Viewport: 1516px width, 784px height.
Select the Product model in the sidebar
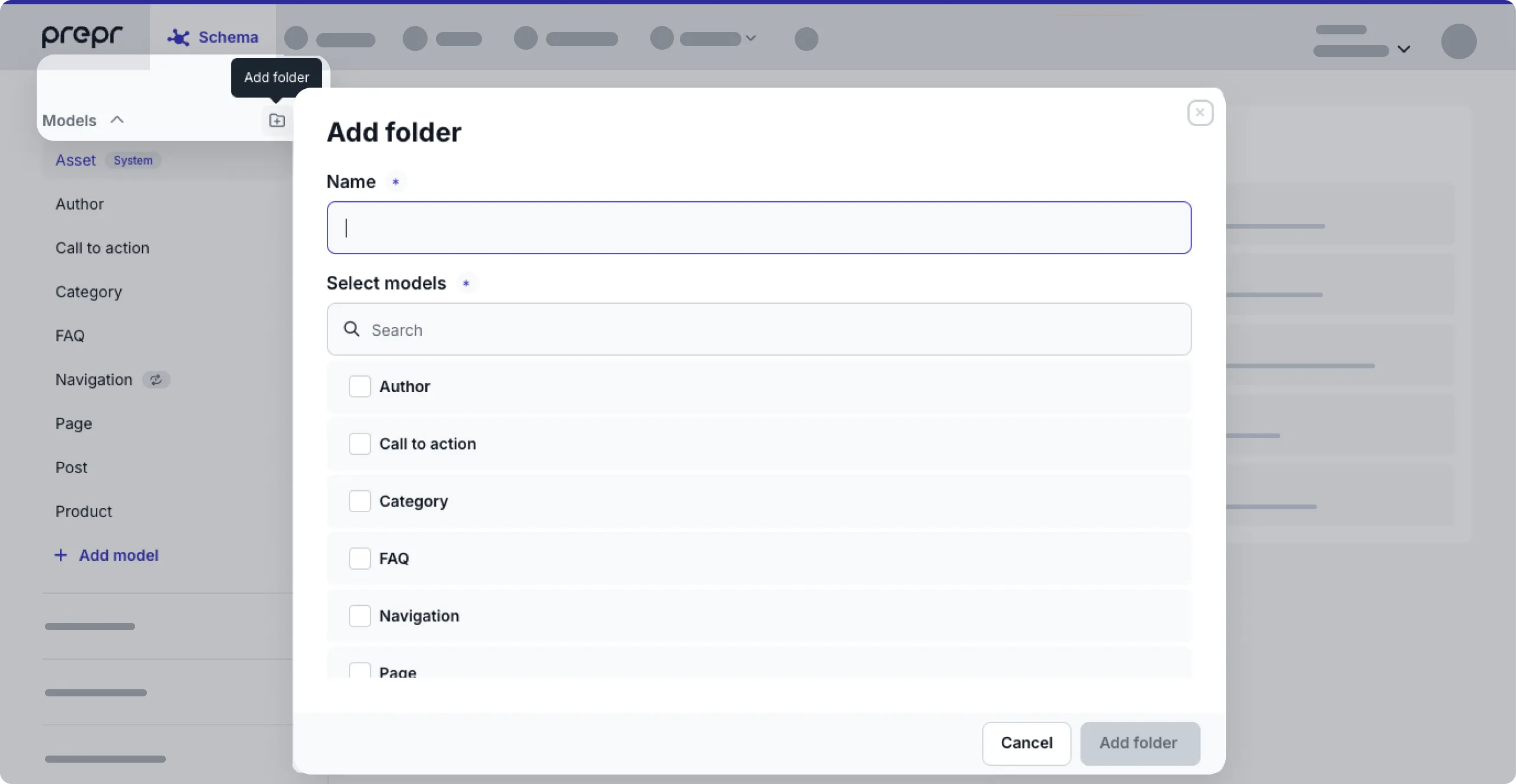(83, 511)
